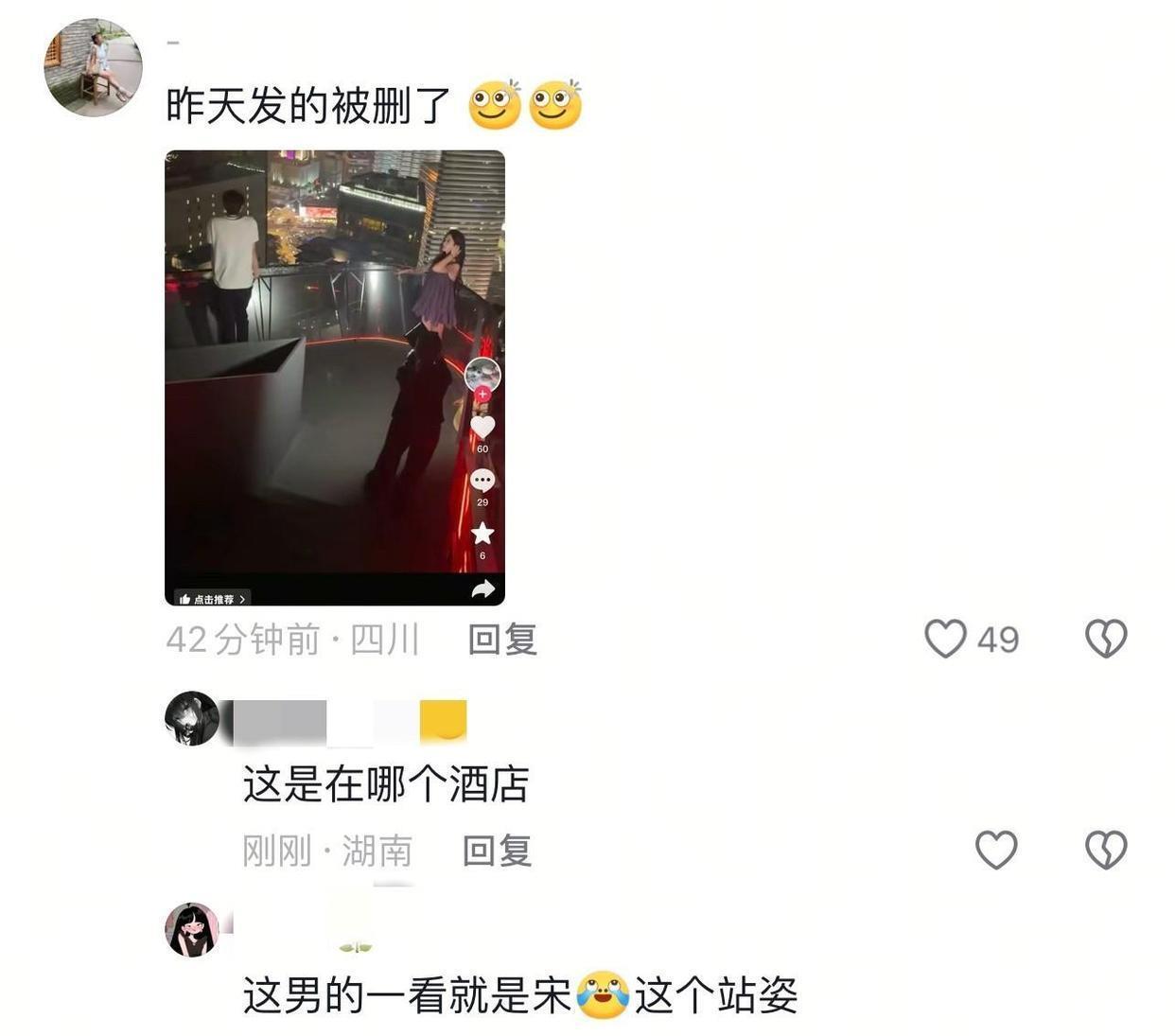Like the comment with 49 likes

click(x=945, y=639)
